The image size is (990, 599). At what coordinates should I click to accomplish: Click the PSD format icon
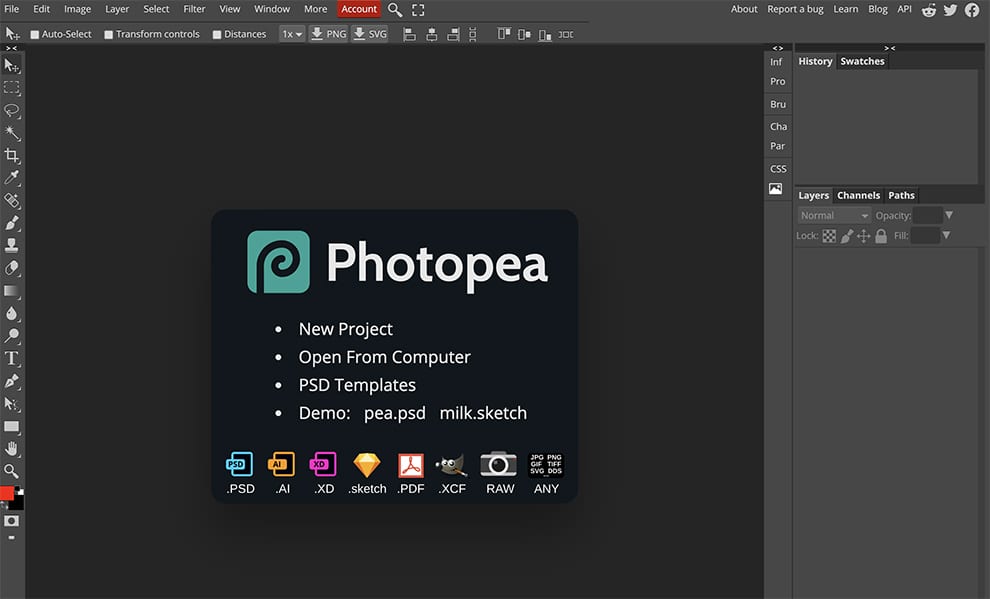240,465
